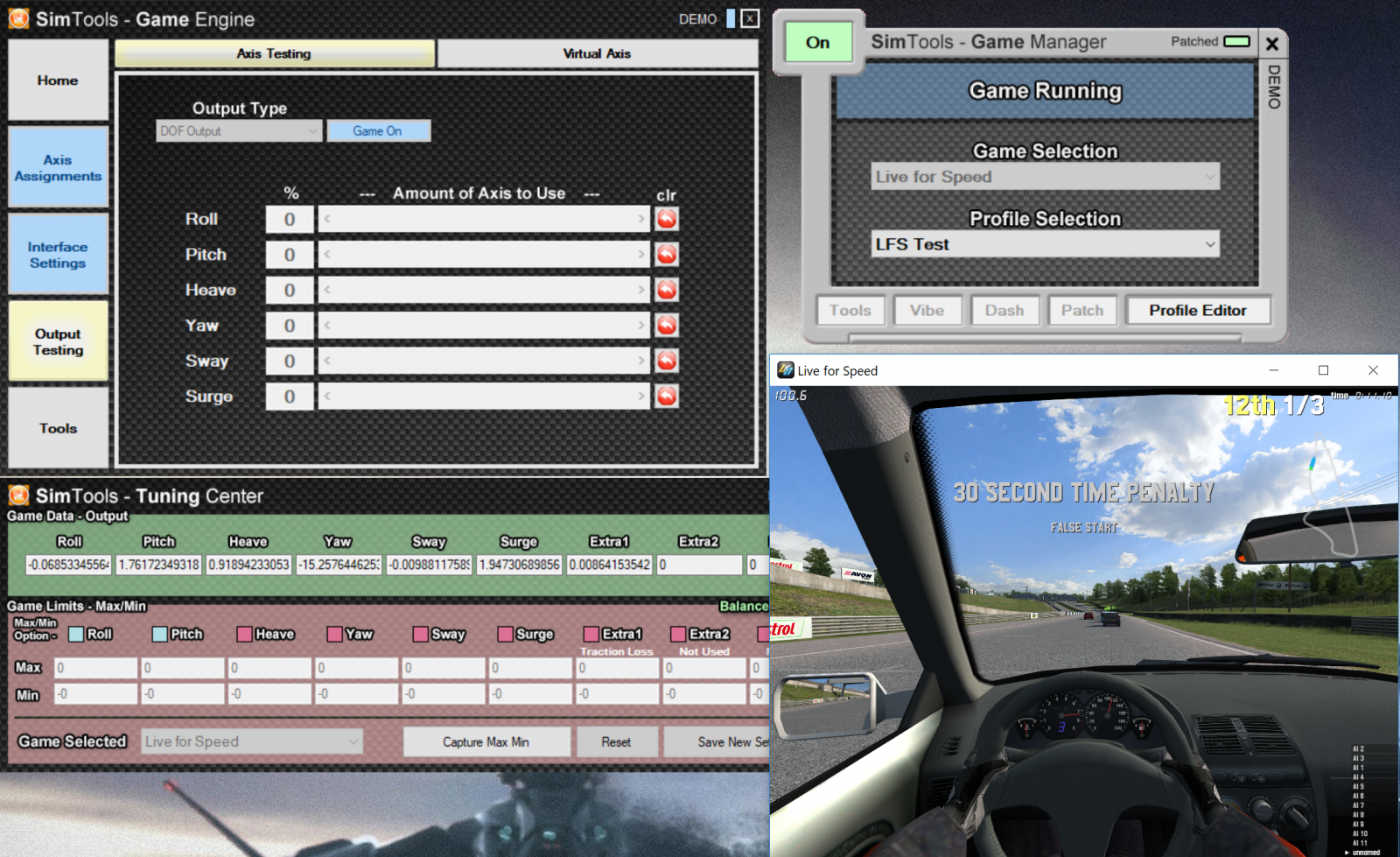
Task: Nudge Sway slider left with arrow
Action: [x=327, y=361]
